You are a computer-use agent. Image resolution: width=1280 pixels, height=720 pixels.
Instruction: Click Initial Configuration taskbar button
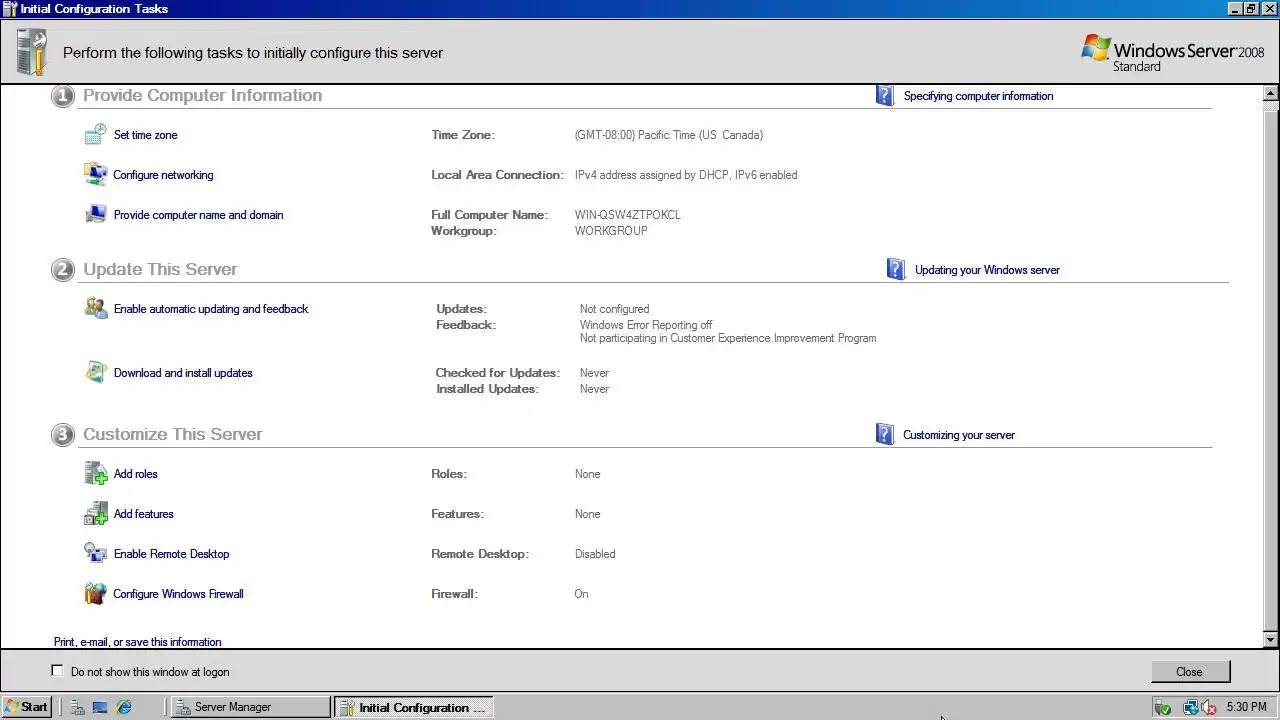point(413,707)
